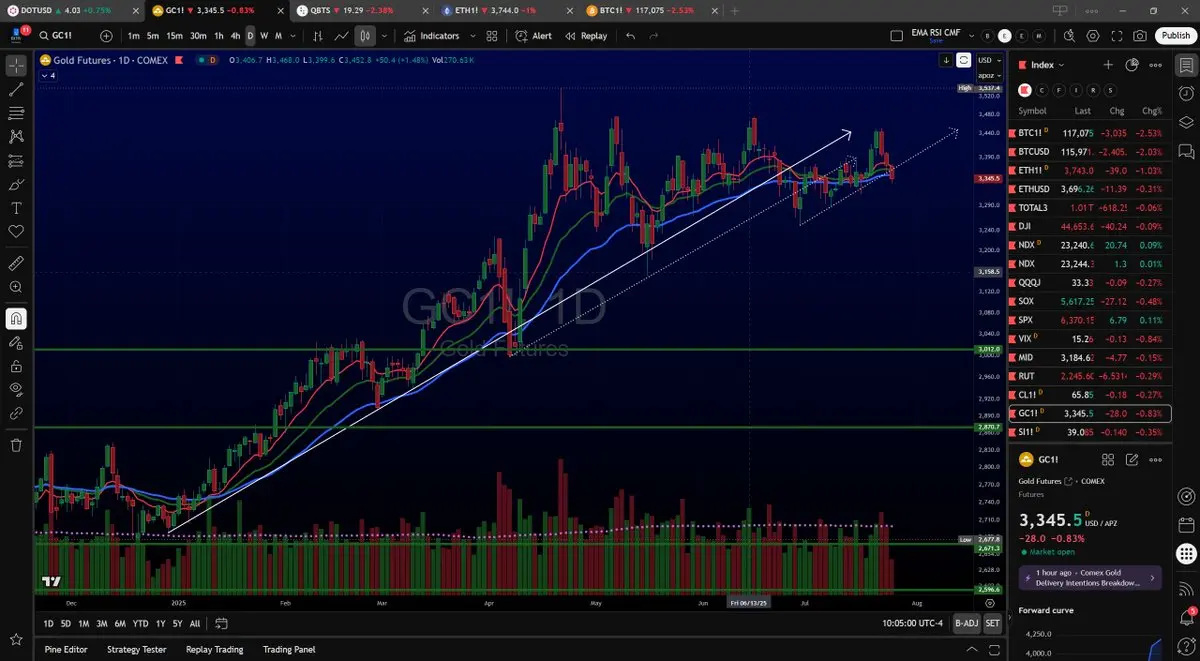This screenshot has width=1200, height=661.
Task: Open the Trading Panel tab
Action: coord(289,649)
